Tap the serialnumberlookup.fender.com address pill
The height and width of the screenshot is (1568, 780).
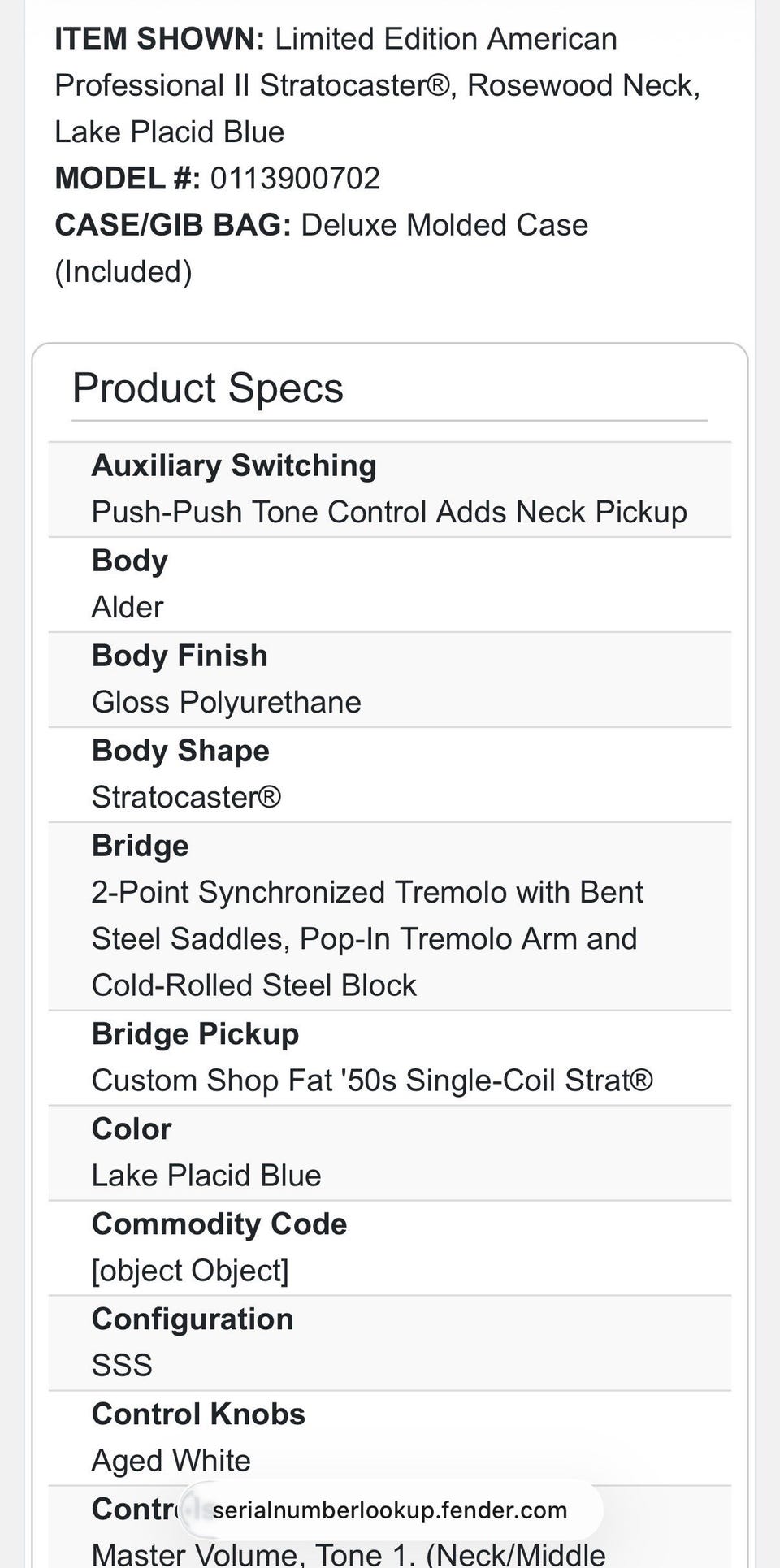point(390,1510)
